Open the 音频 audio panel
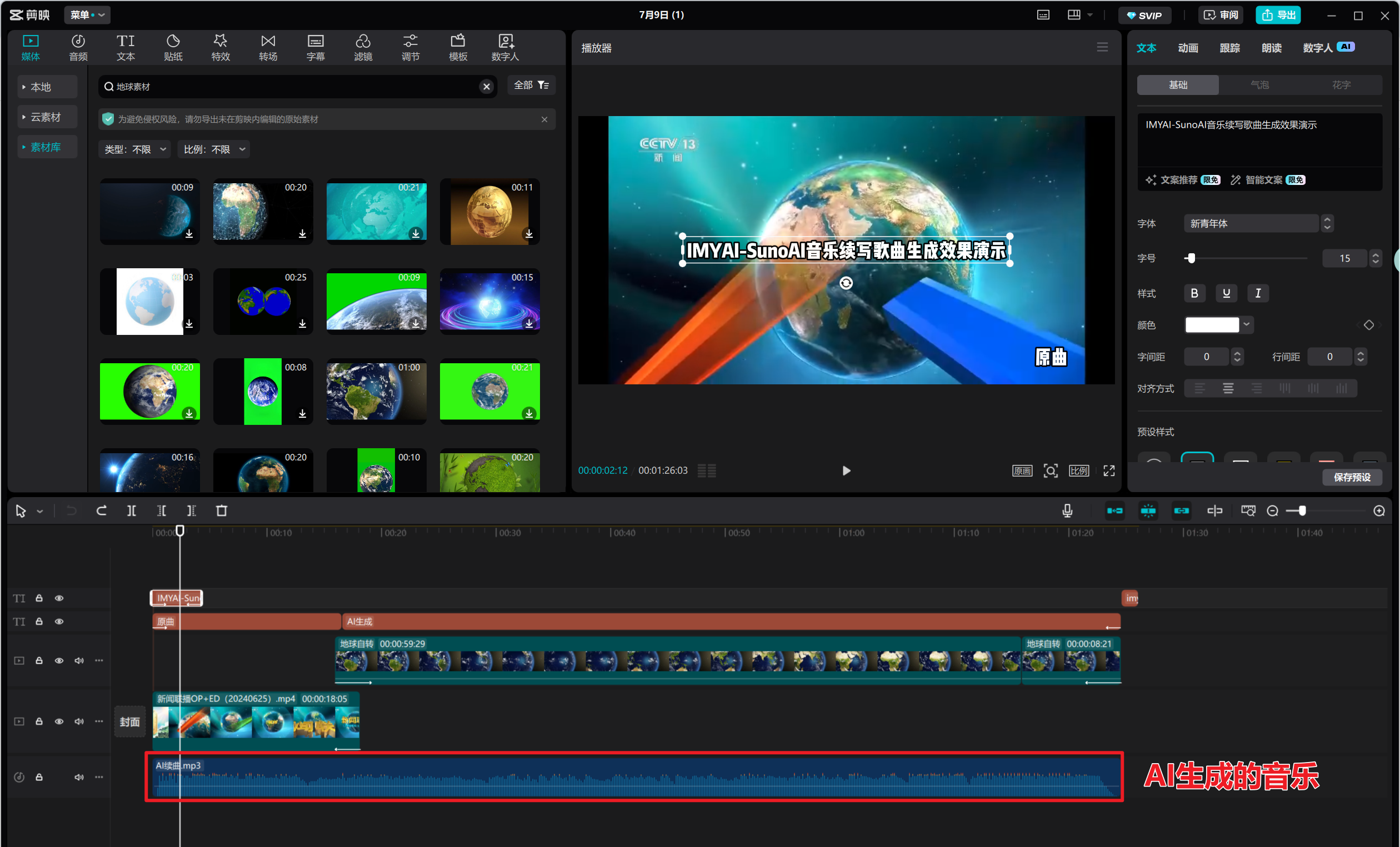Viewport: 1400px width, 847px height. tap(78, 47)
